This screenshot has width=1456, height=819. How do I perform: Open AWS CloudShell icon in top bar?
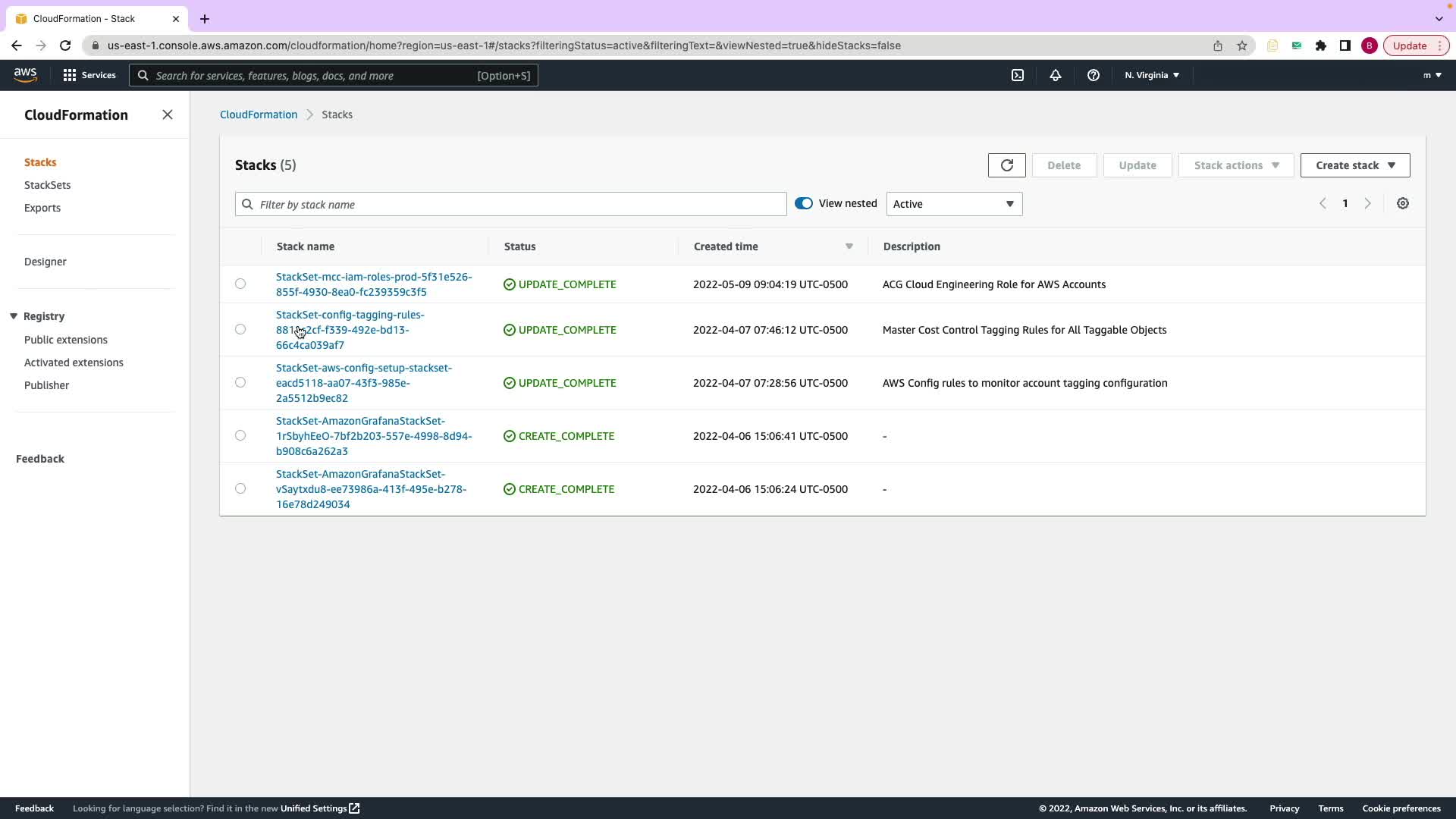(x=1018, y=75)
